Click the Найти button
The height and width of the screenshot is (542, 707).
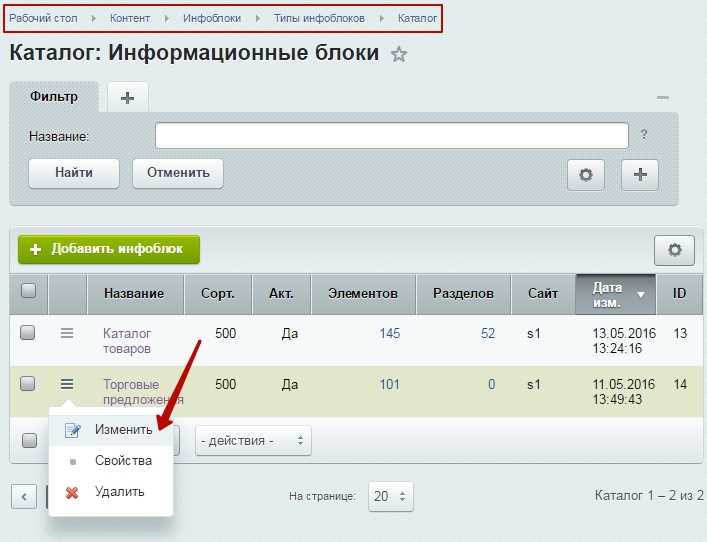tap(74, 173)
